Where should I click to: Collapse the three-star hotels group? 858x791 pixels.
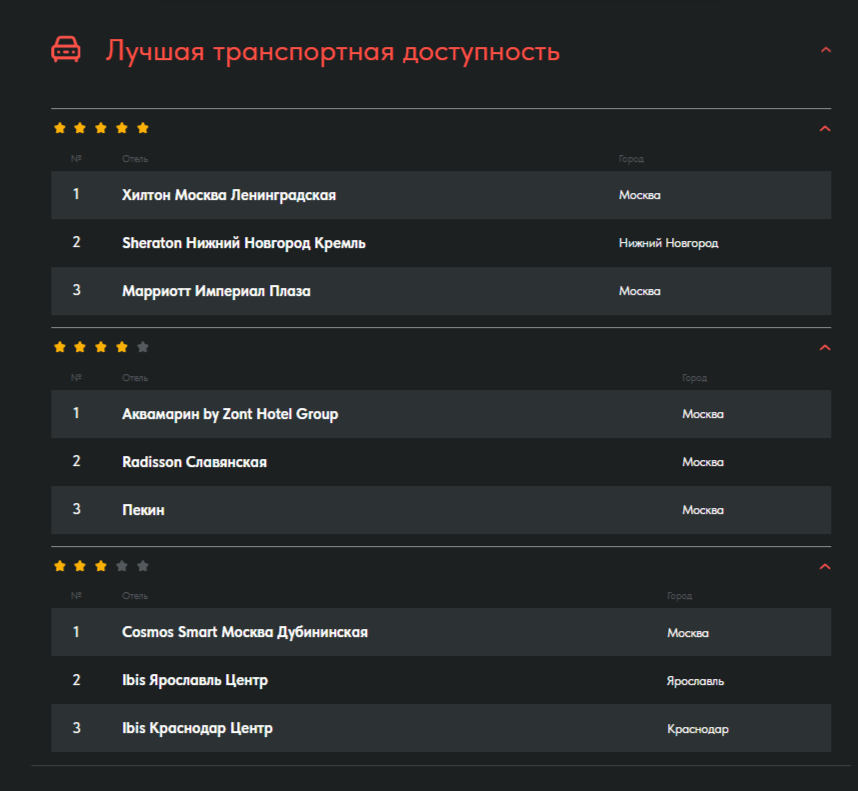[825, 566]
